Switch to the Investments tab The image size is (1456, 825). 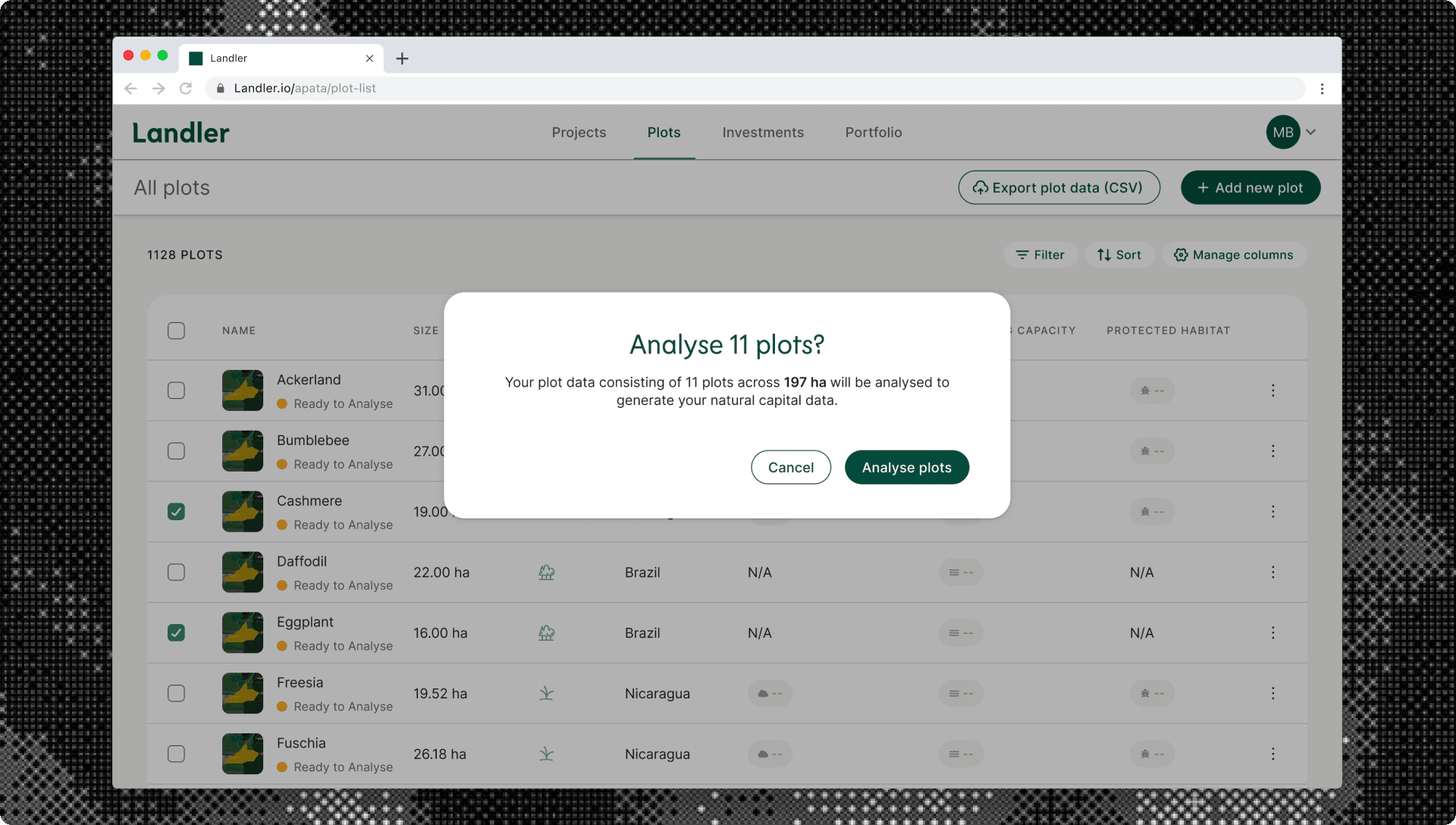(x=762, y=133)
